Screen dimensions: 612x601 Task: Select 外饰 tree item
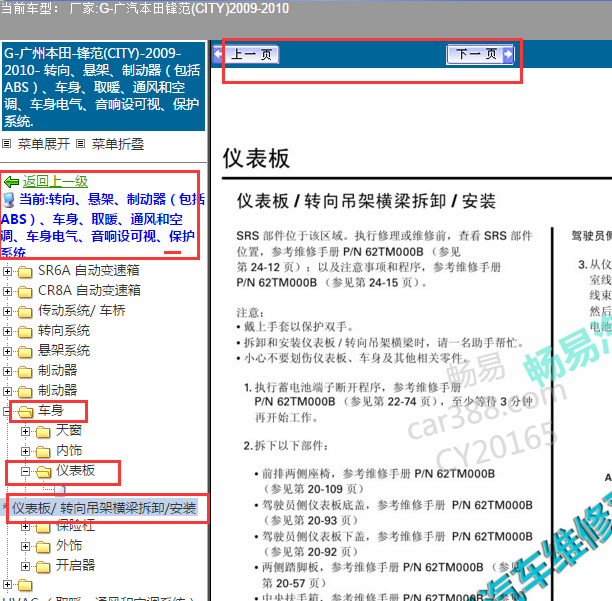[69, 545]
